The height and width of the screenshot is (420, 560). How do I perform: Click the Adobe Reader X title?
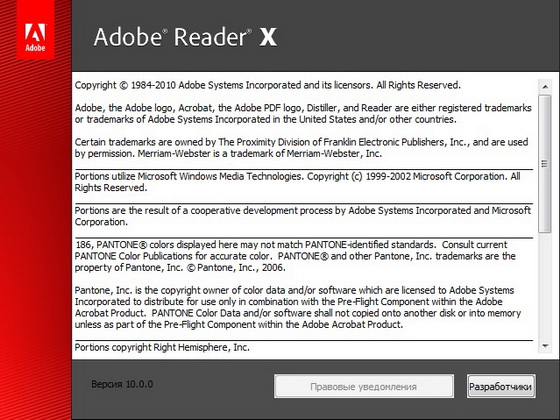(185, 37)
